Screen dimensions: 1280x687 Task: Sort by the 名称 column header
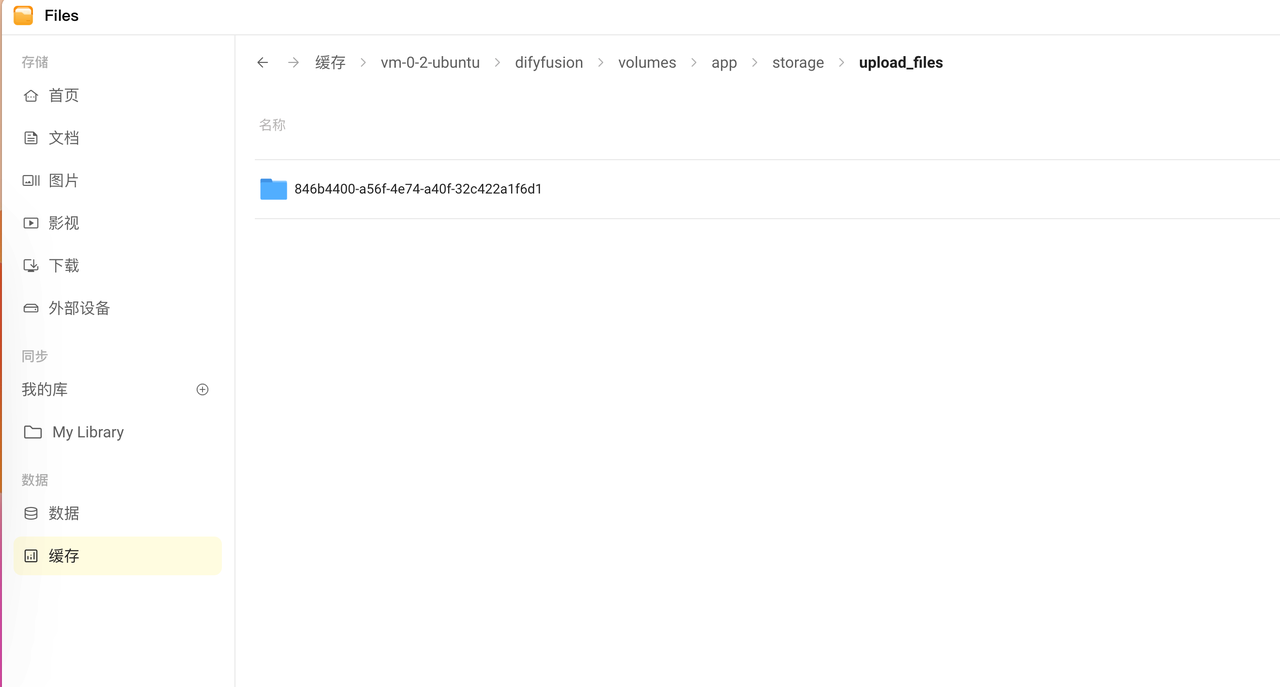tap(272, 125)
